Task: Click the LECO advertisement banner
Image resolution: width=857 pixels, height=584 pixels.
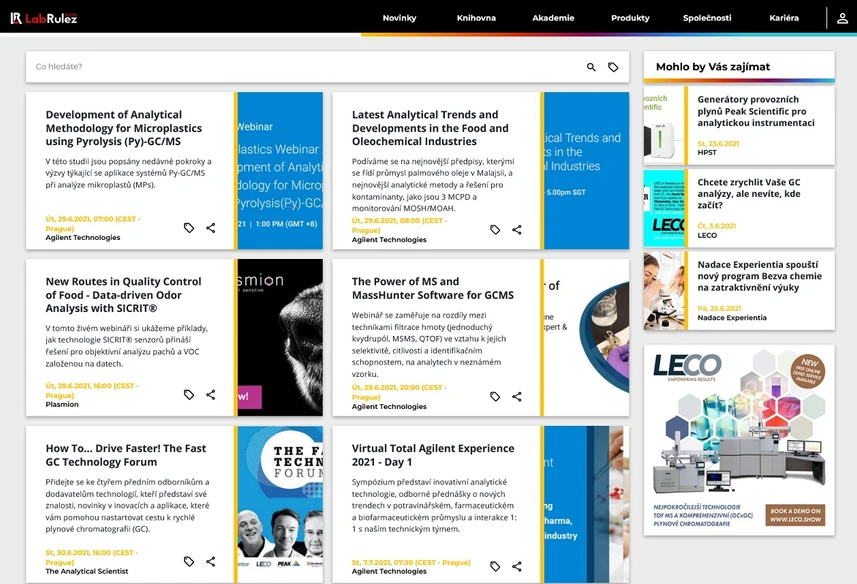Action: click(739, 440)
